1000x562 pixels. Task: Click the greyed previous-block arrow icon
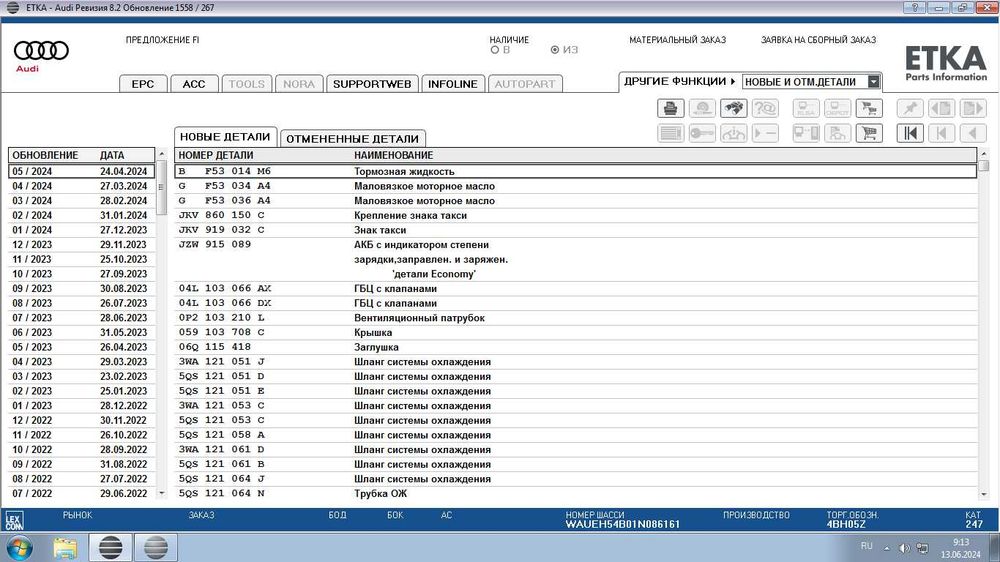[941, 133]
